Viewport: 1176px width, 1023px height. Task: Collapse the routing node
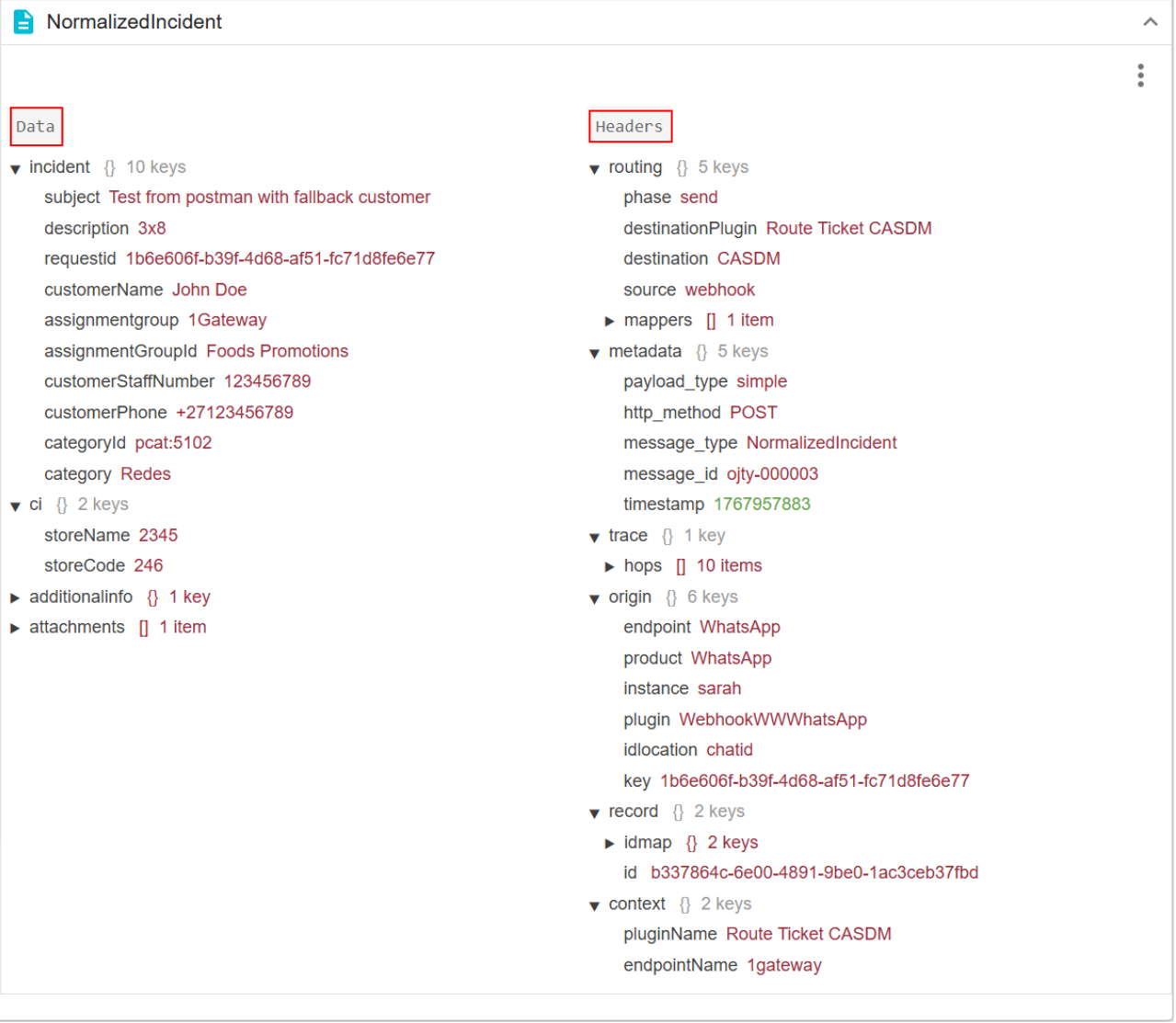594,169
